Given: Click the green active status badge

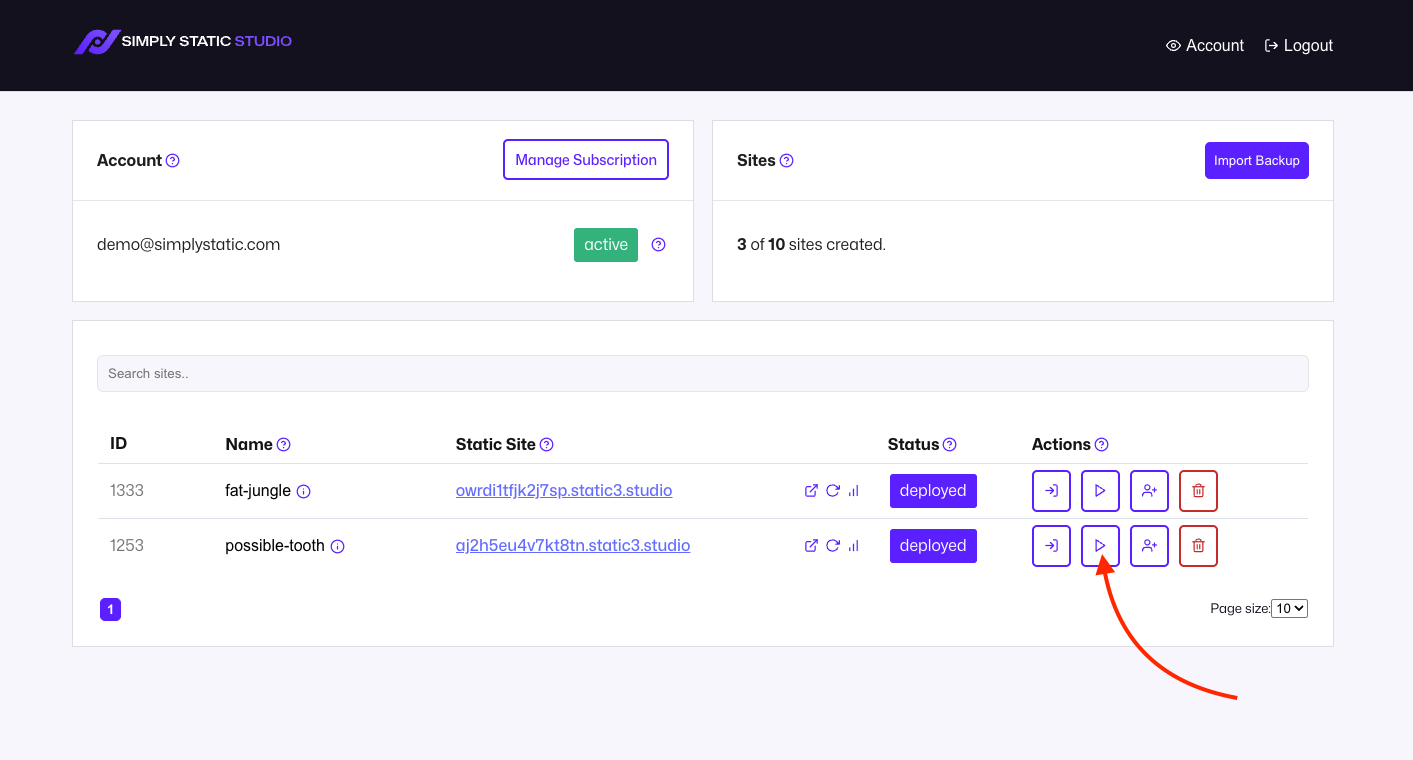Looking at the screenshot, I should click(x=606, y=245).
